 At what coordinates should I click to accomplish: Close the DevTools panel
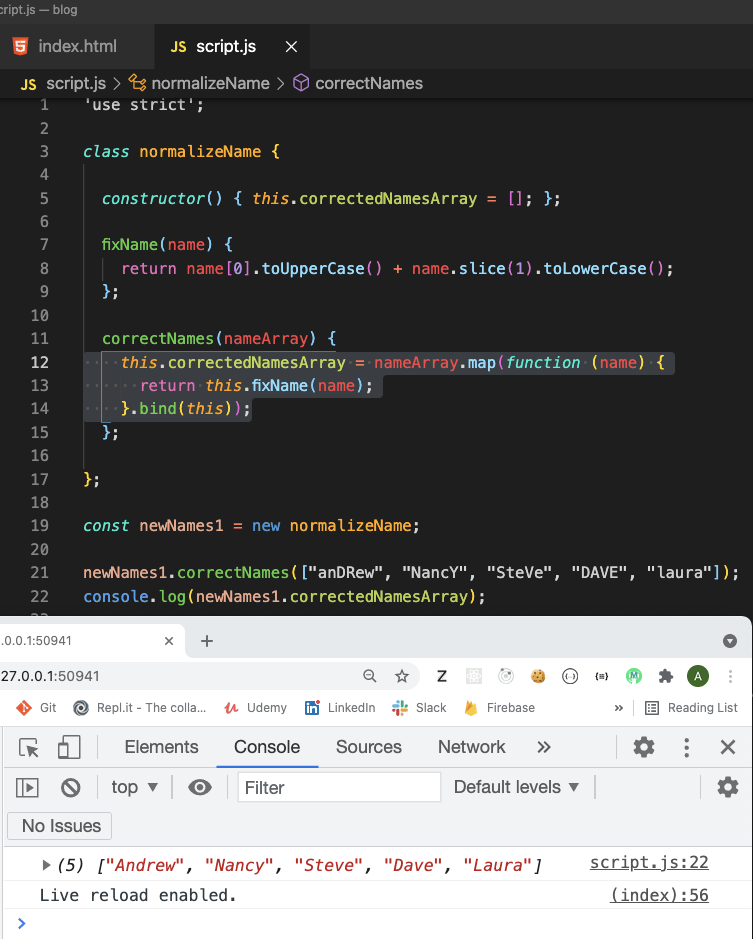click(x=728, y=747)
